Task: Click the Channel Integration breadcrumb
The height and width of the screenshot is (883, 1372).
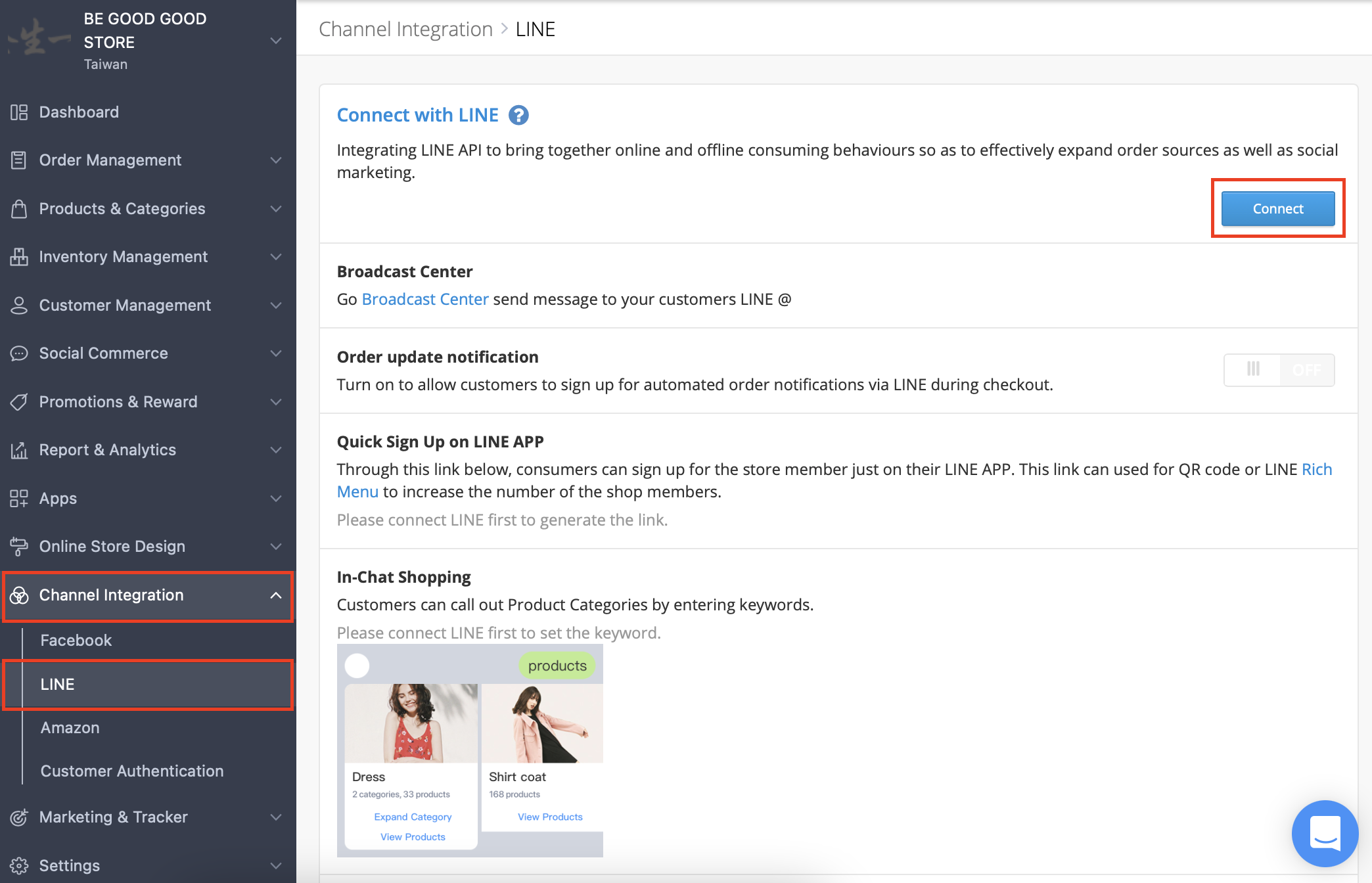Action: [405, 30]
